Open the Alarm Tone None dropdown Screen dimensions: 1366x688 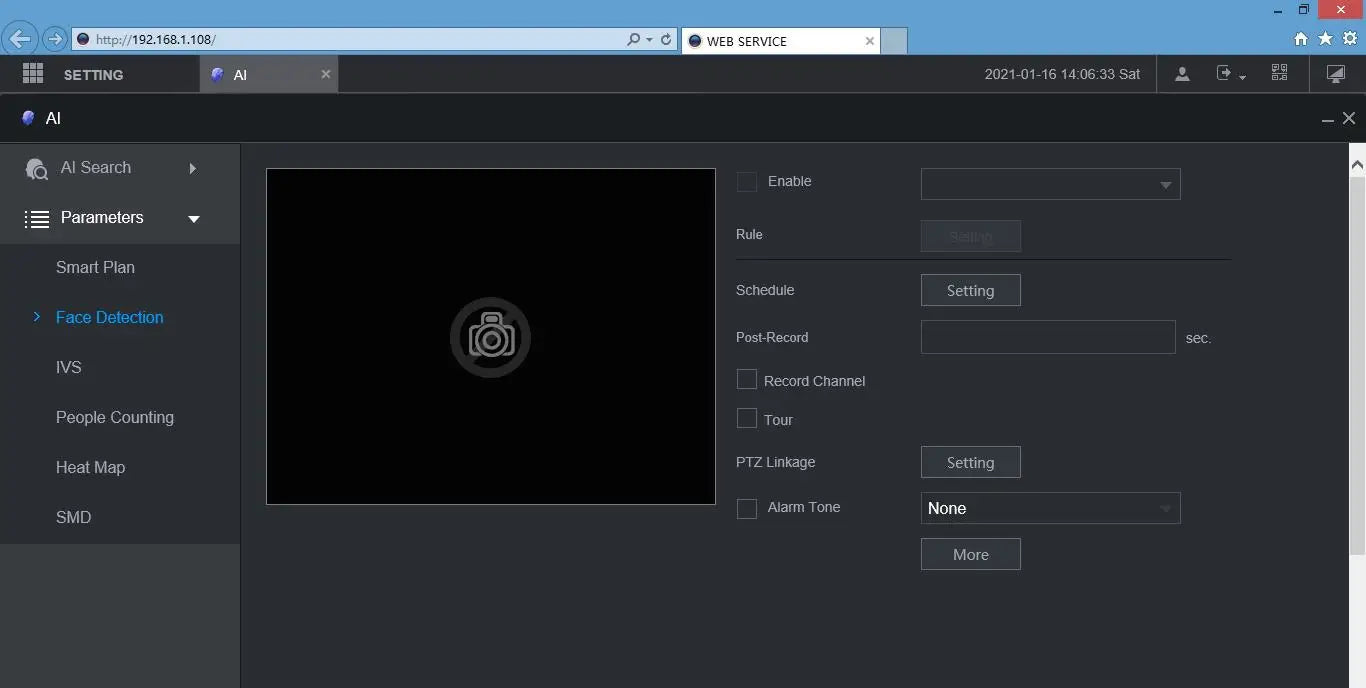point(1050,508)
